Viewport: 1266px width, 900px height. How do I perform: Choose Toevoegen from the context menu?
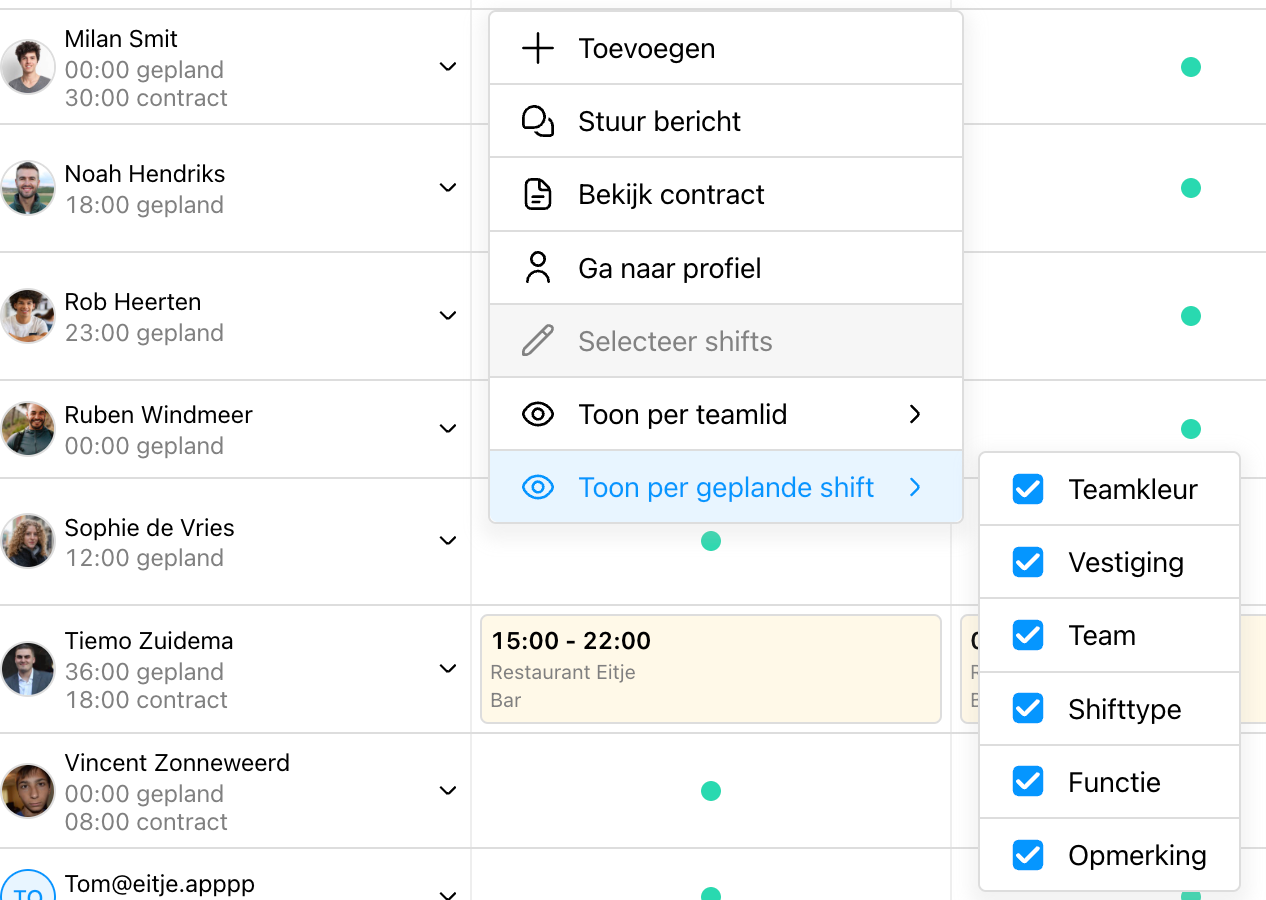pos(726,48)
